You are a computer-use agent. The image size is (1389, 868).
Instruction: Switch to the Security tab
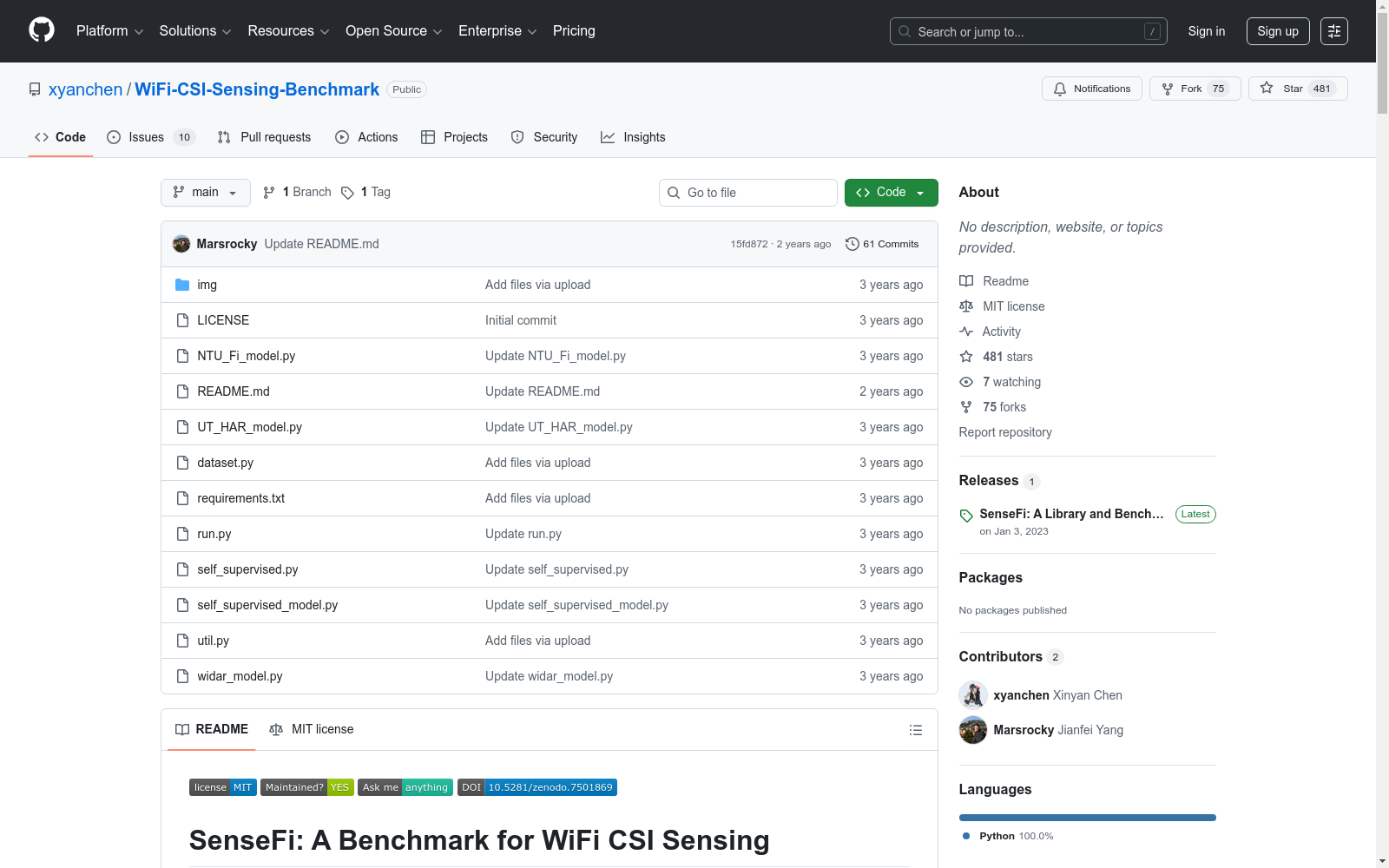[x=544, y=137]
